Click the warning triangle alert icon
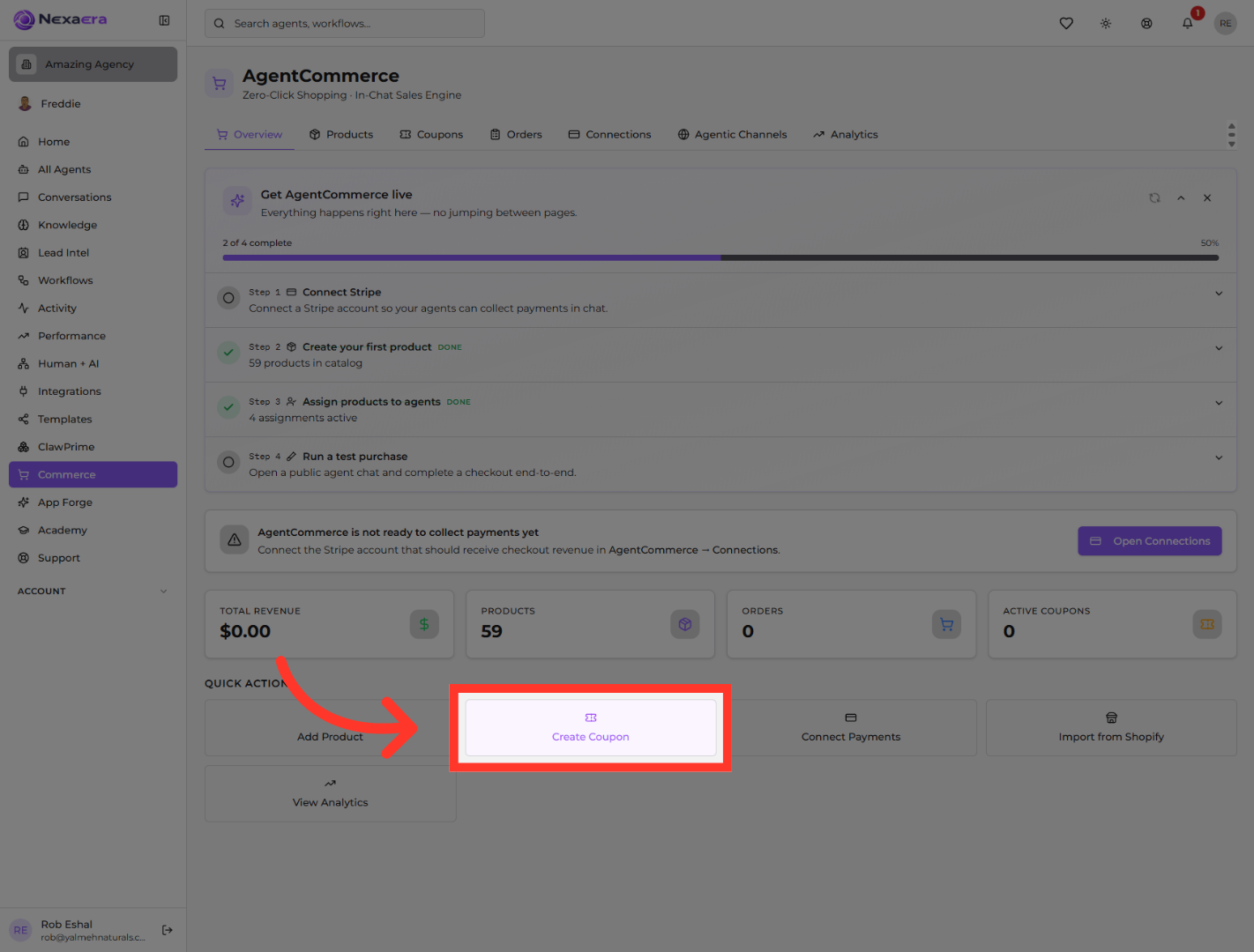The height and width of the screenshot is (952, 1254). pos(235,540)
